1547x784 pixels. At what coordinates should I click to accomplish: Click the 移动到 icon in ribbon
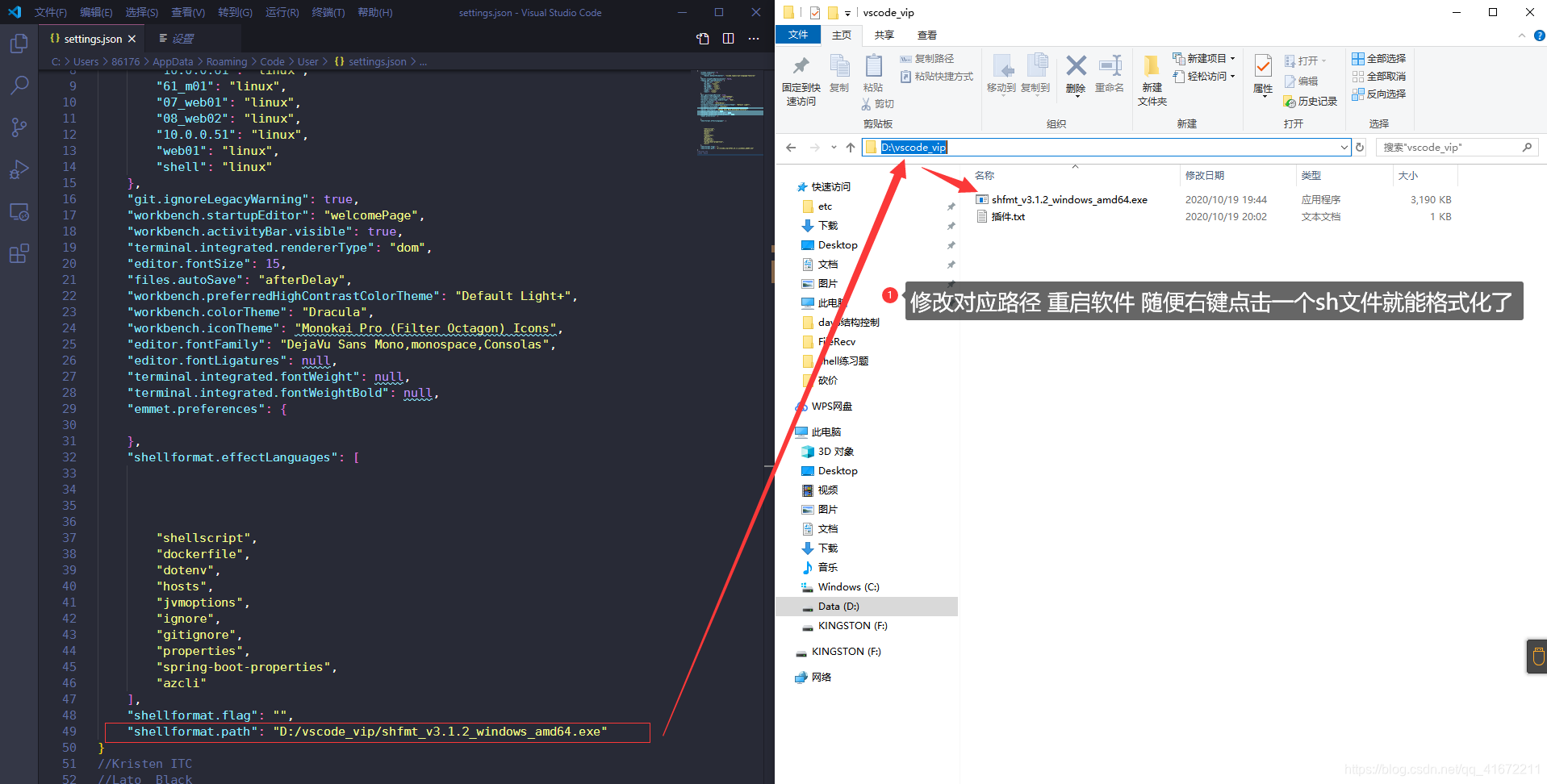point(1001,66)
